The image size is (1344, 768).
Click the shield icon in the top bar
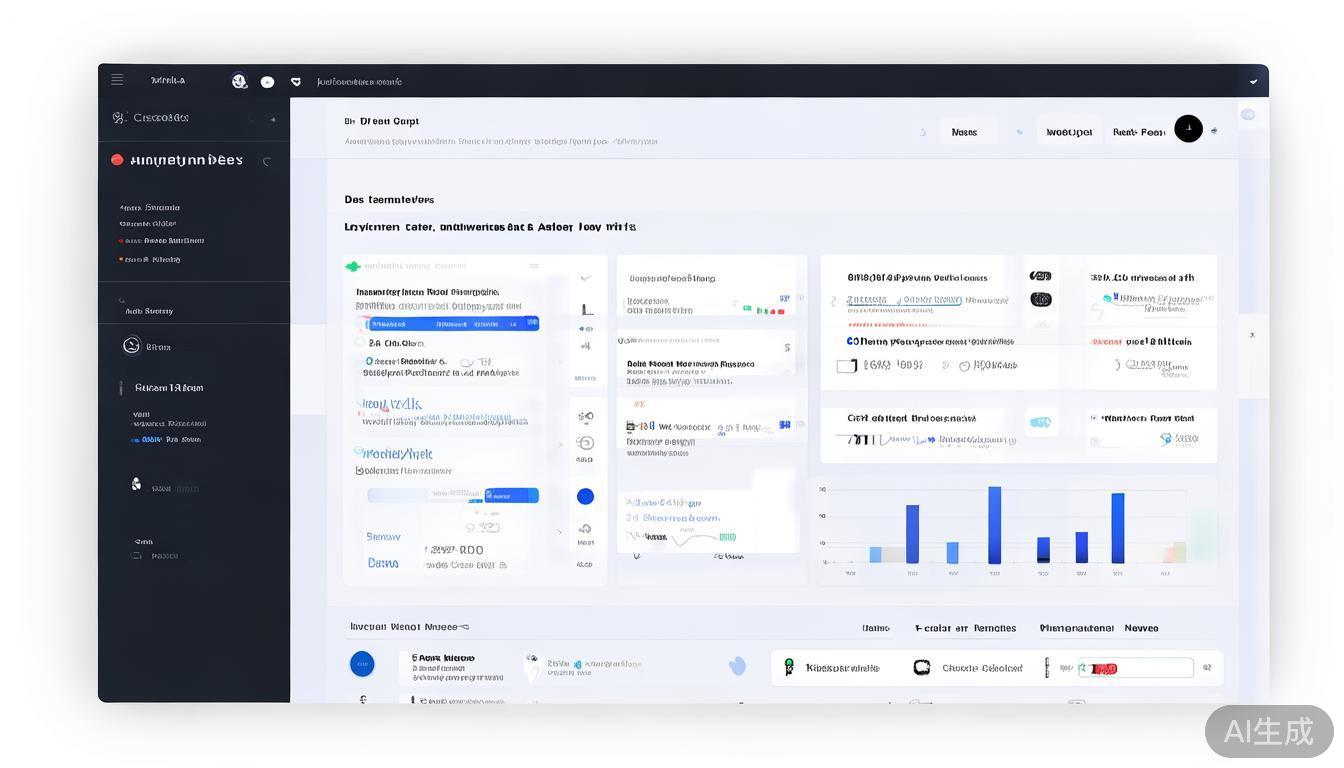pos(295,82)
